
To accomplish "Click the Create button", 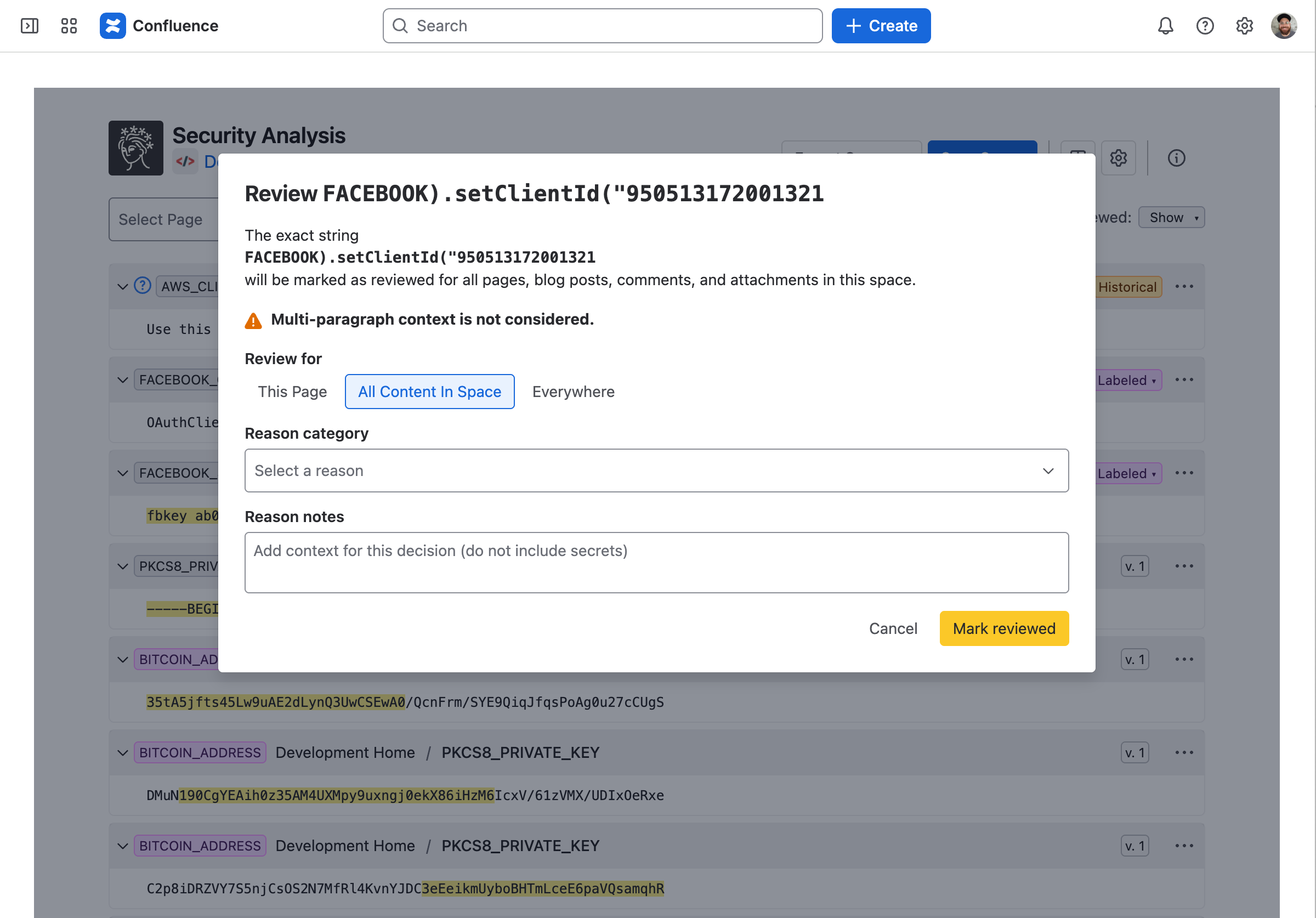I will click(881, 26).
